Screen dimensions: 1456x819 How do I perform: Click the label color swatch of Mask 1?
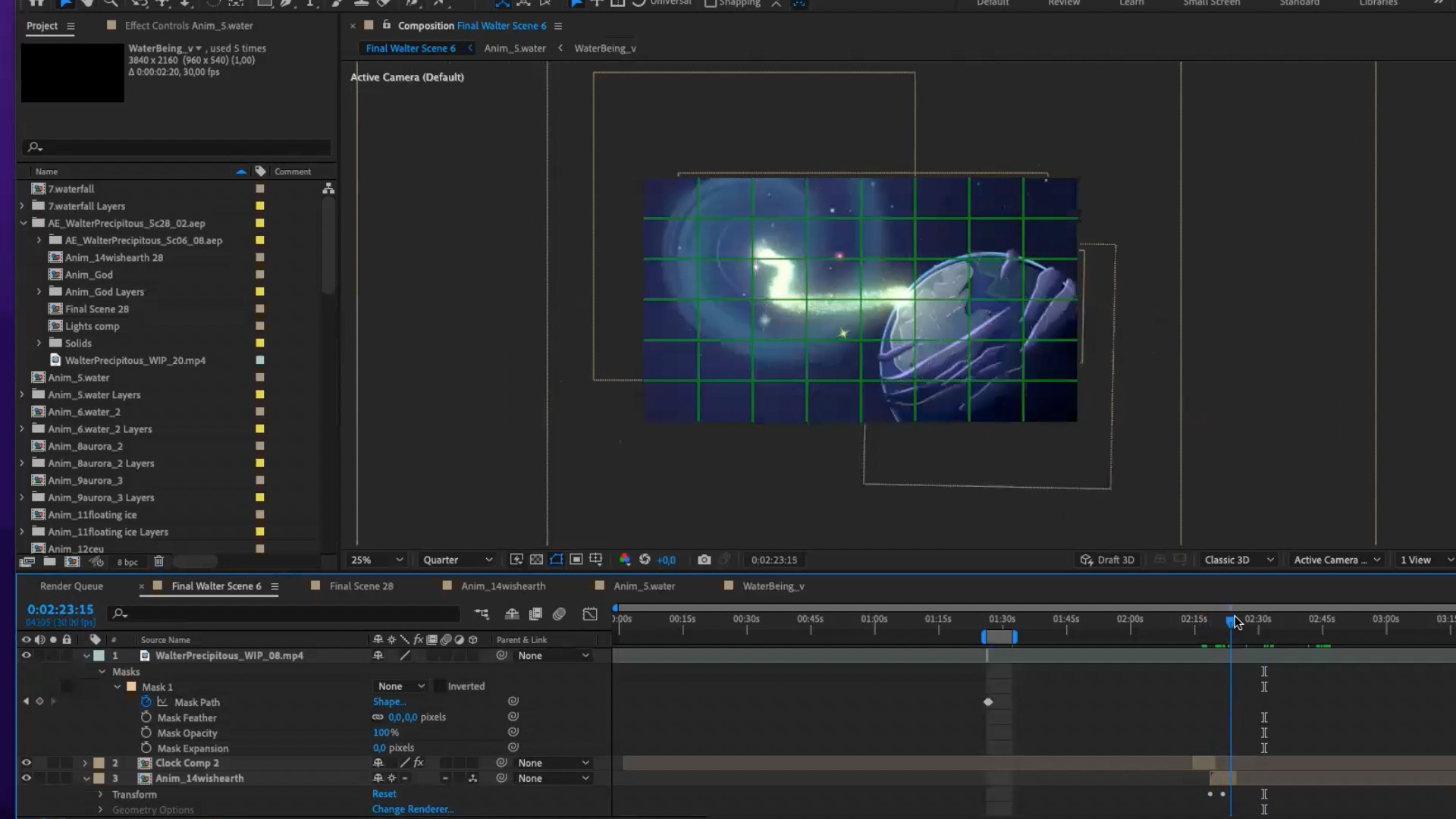[131, 687]
